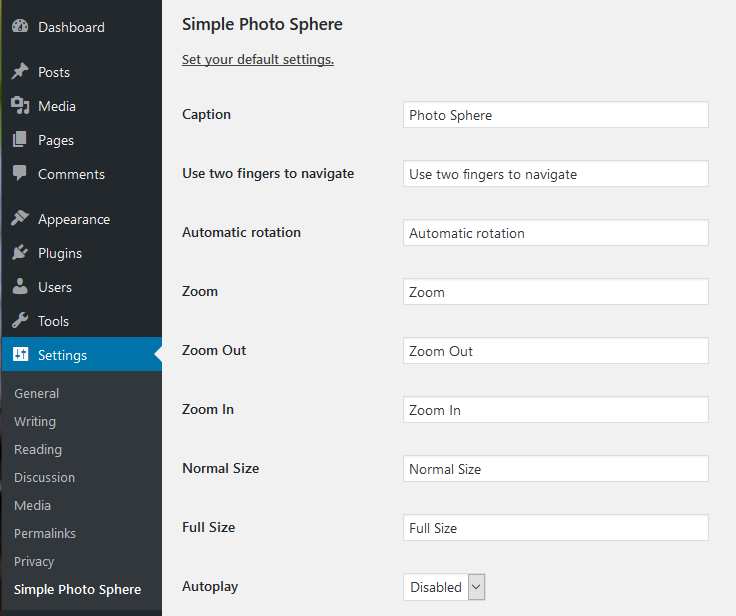Image resolution: width=736 pixels, height=616 pixels.
Task: Open Writing settings submenu
Action: pos(35,422)
